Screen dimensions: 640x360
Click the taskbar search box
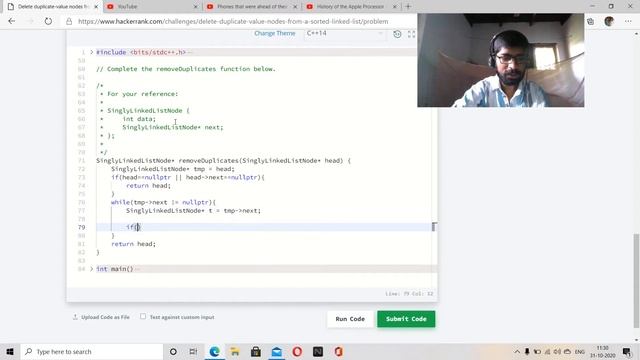92,351
